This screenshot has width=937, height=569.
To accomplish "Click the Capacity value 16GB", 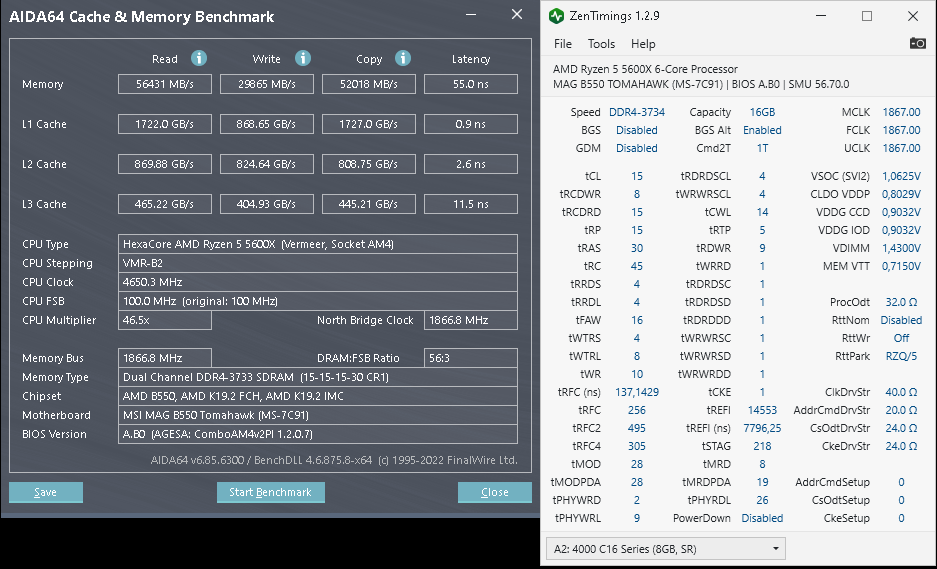I will pyautogui.click(x=762, y=112).
